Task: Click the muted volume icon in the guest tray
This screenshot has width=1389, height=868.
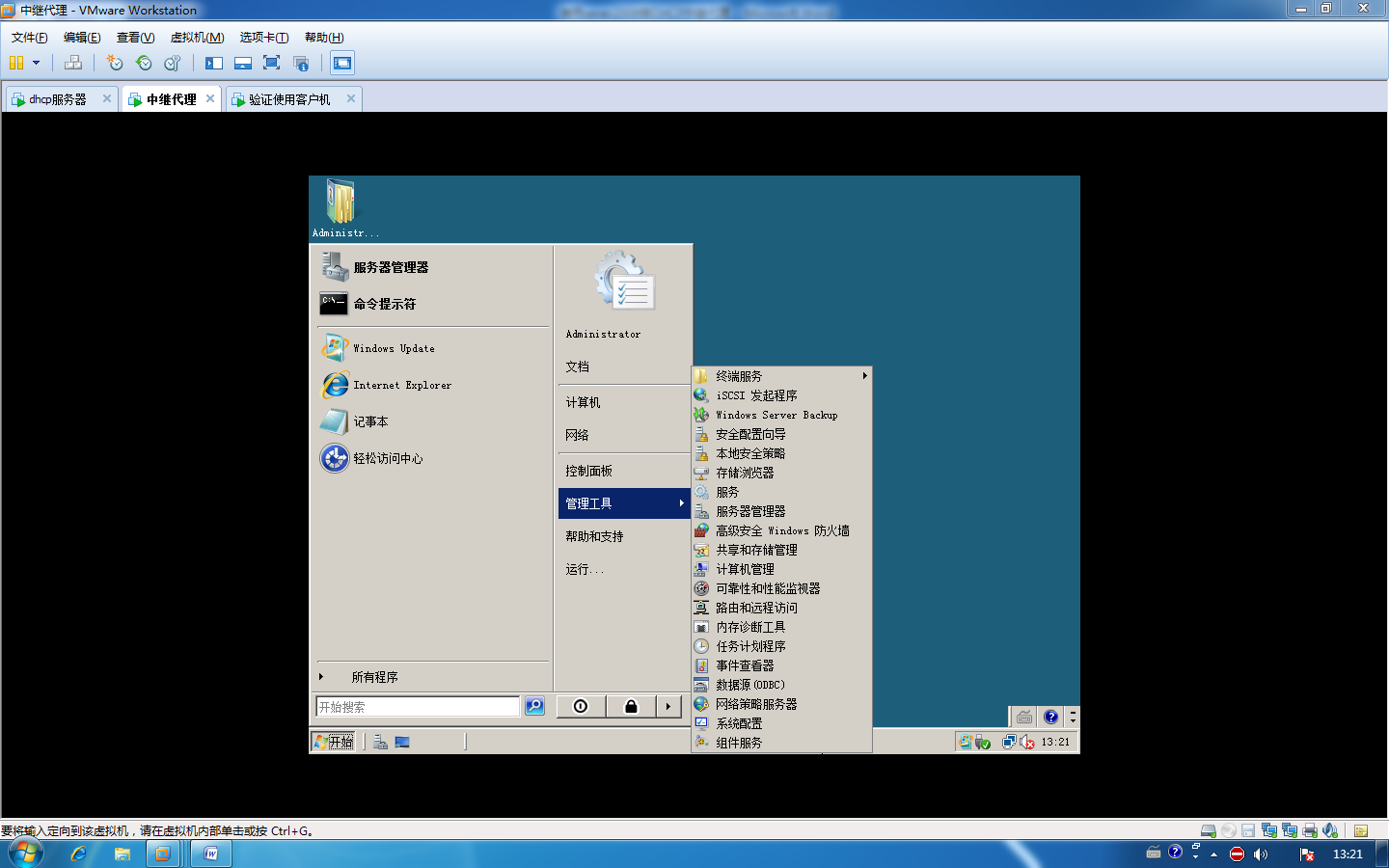Action: (x=1027, y=742)
